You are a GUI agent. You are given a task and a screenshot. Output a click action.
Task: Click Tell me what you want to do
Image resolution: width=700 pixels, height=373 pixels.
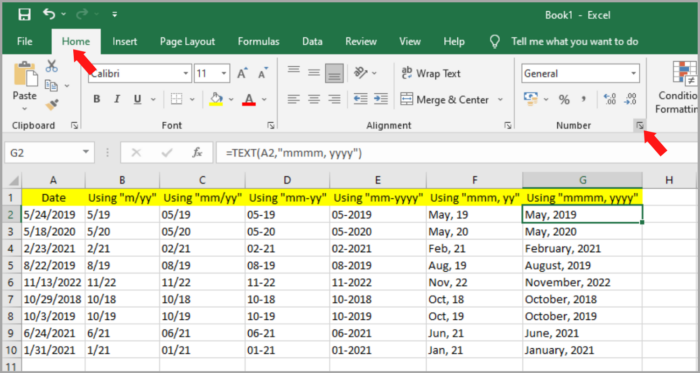pos(575,41)
